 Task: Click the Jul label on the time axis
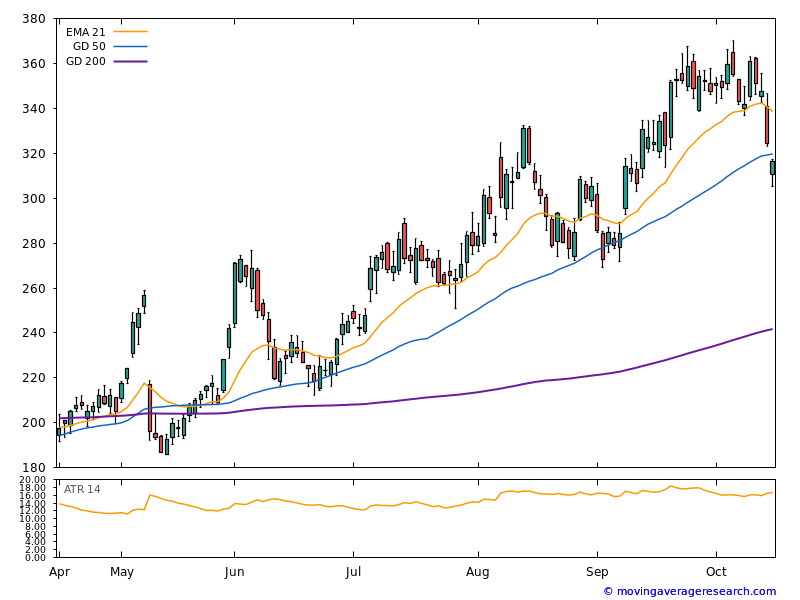pos(353,572)
